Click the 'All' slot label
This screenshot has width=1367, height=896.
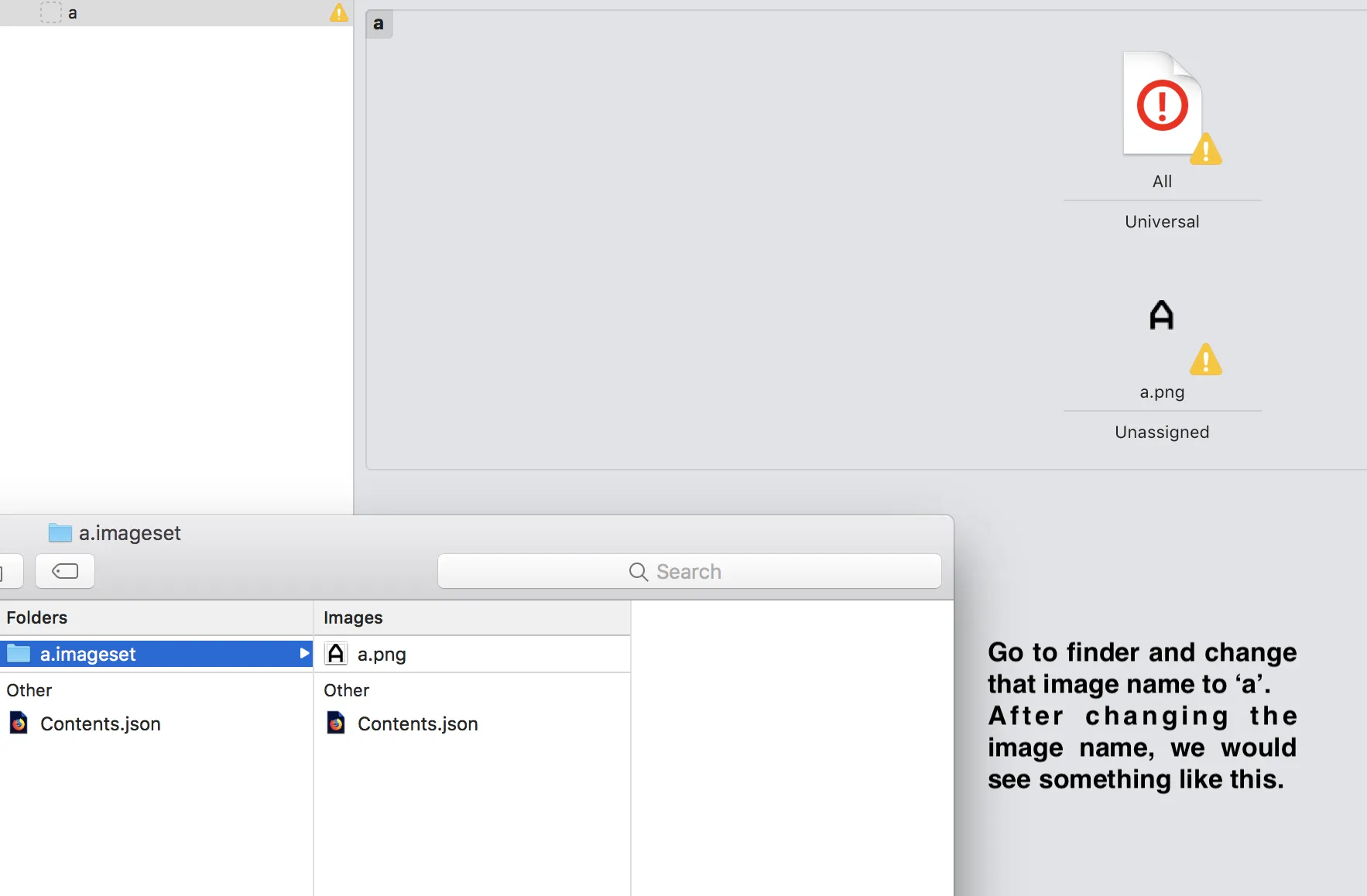tap(1162, 182)
